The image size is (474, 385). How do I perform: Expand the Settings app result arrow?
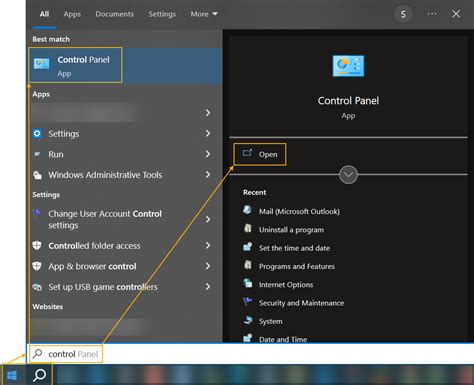[x=208, y=134]
